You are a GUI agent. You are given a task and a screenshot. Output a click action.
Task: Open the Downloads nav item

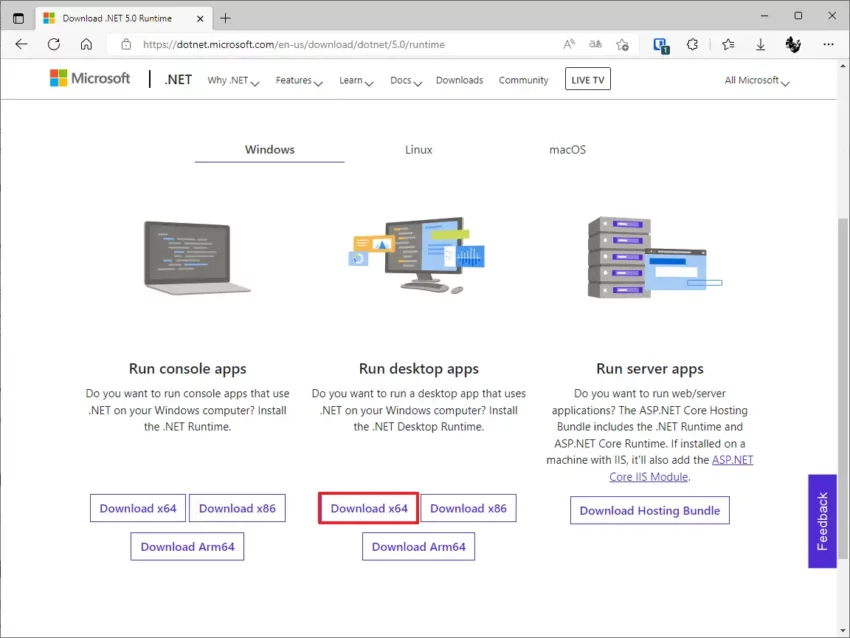[459, 80]
